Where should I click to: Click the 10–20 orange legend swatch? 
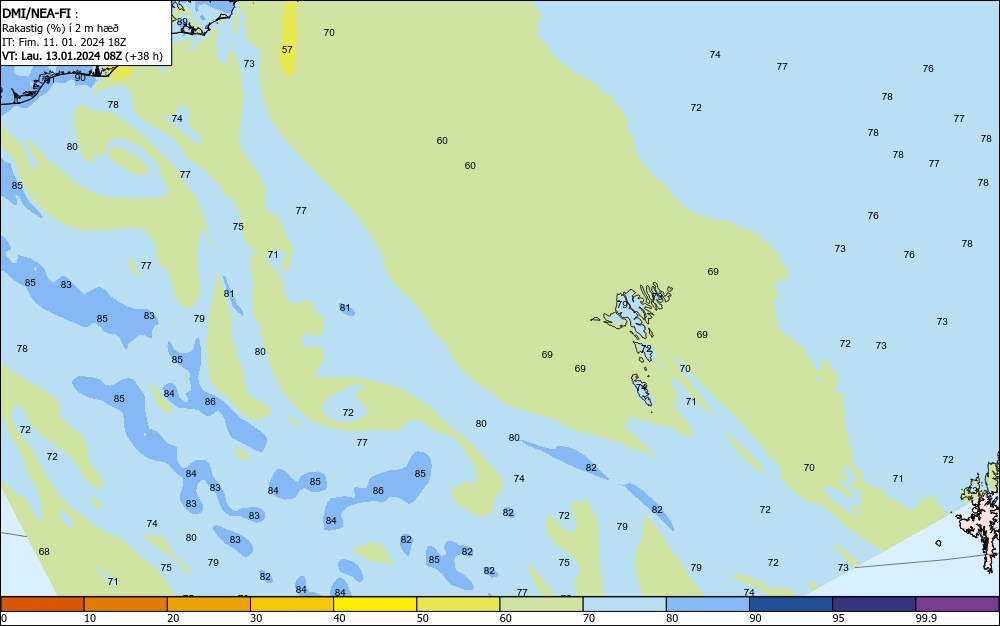pos(126,604)
